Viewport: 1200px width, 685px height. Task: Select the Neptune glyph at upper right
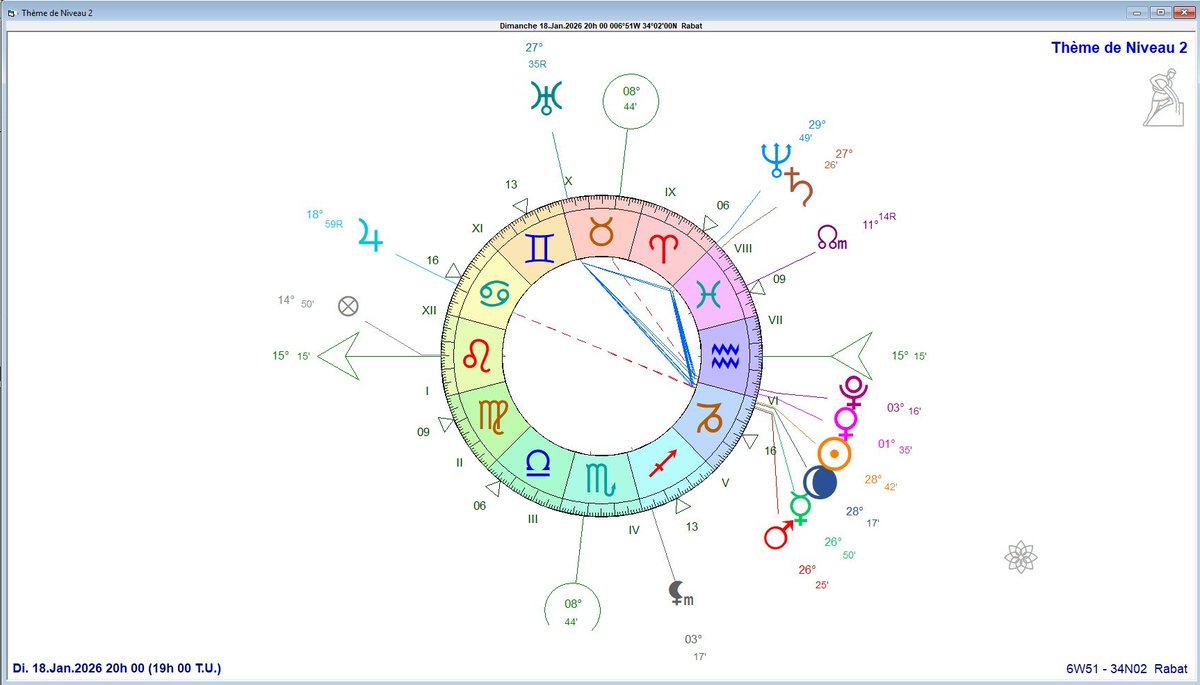coord(777,157)
